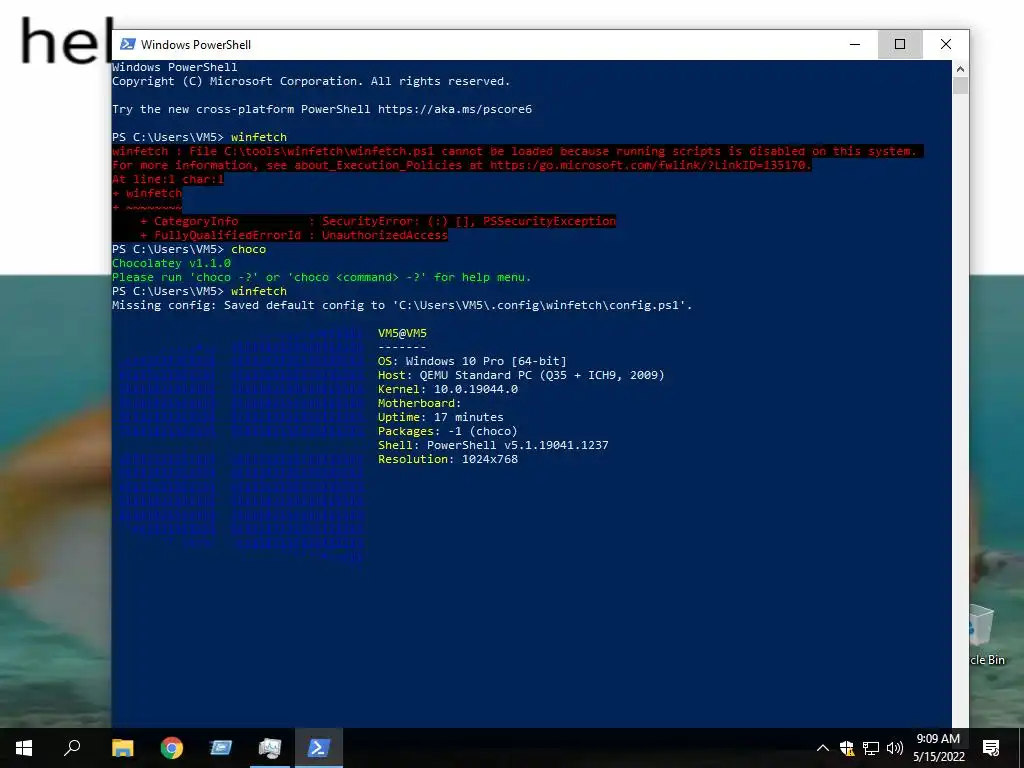Open the clock showing 9:09 AM
The height and width of the screenshot is (768, 1024).
click(938, 748)
